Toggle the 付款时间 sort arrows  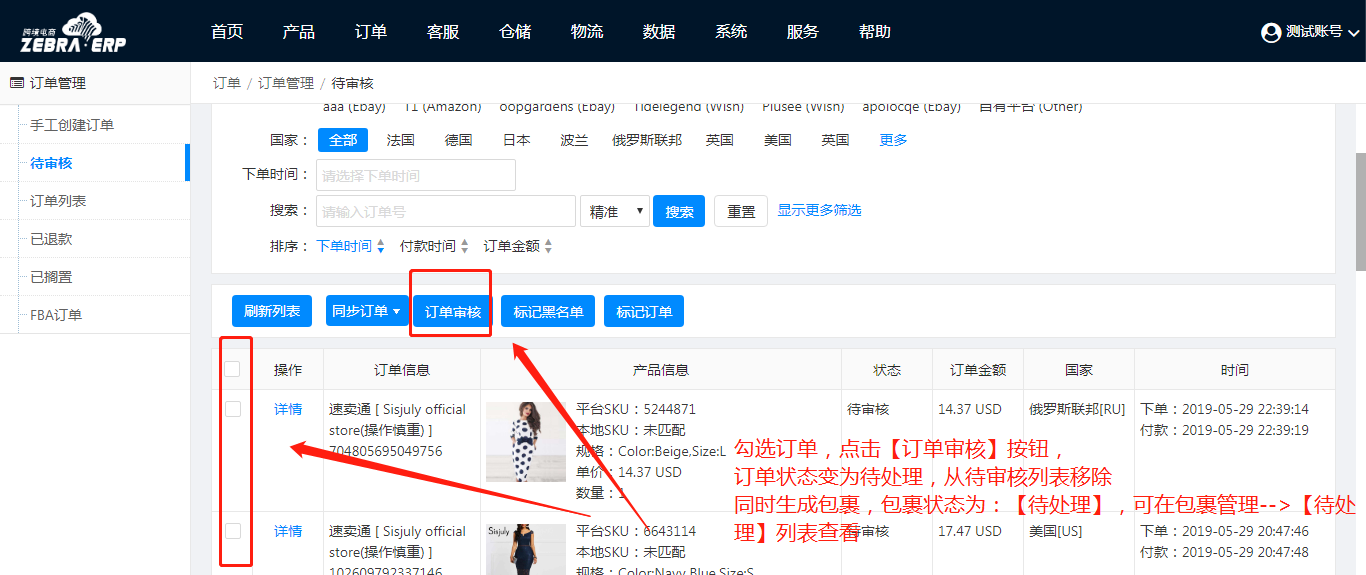(x=464, y=246)
